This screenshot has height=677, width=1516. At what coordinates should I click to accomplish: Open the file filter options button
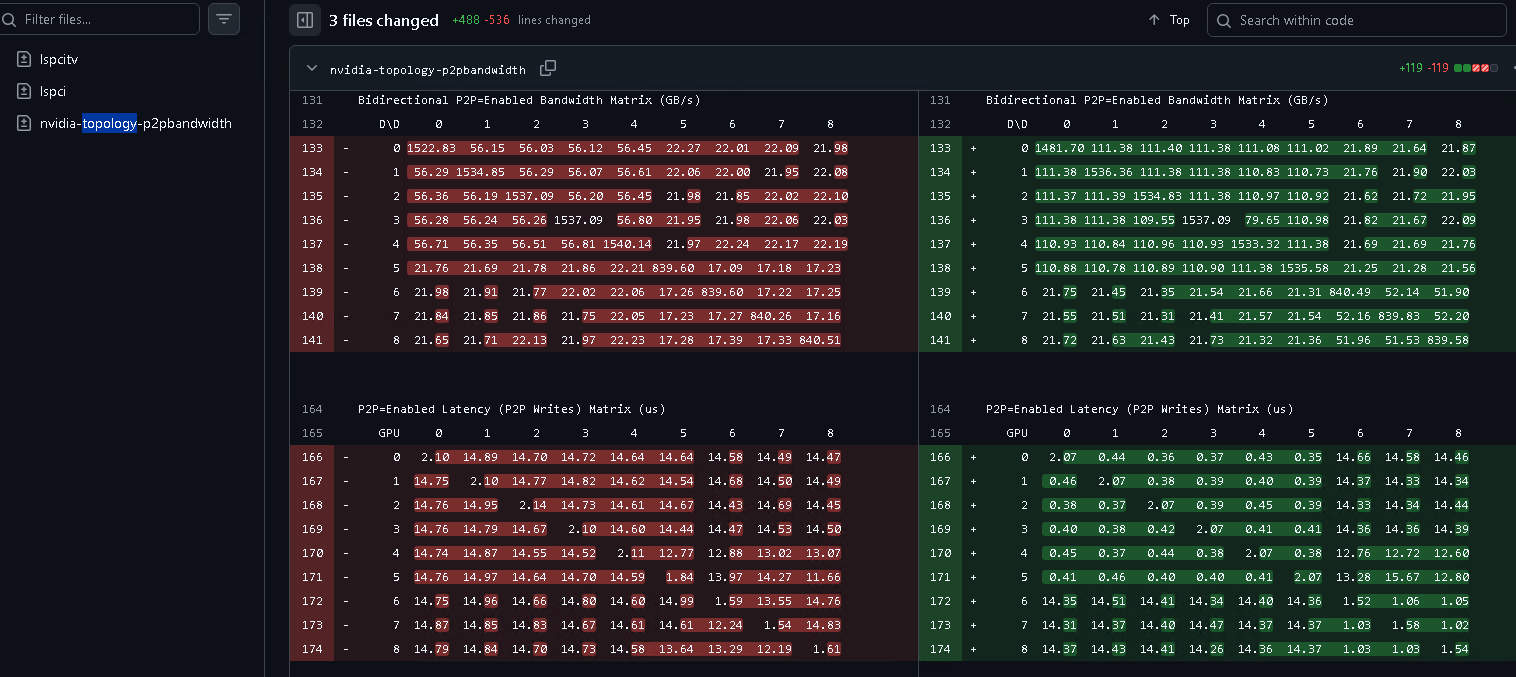(x=223, y=19)
